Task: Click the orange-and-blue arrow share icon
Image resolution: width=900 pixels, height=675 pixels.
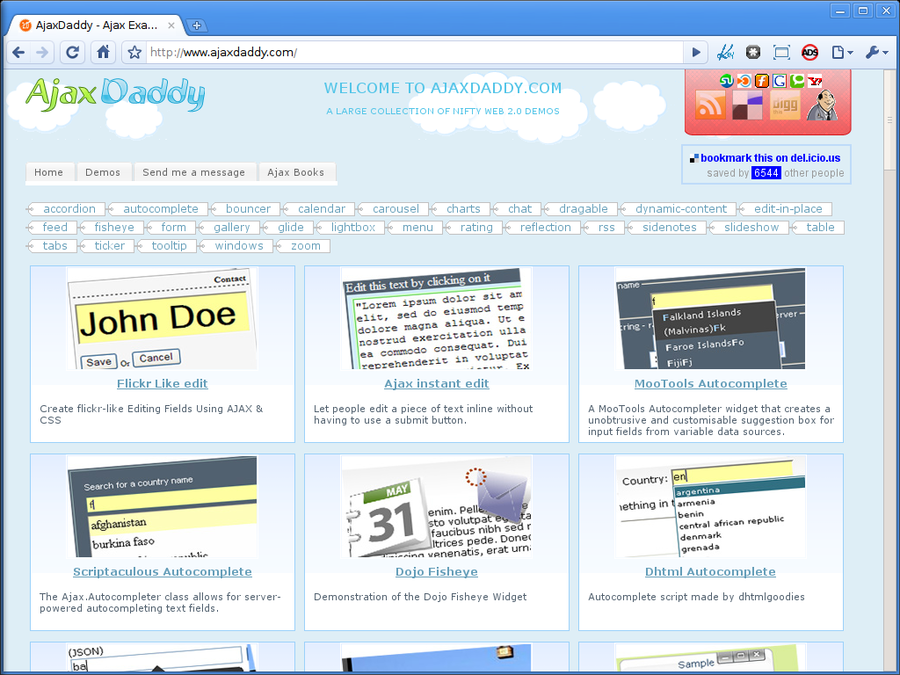Action: [744, 81]
